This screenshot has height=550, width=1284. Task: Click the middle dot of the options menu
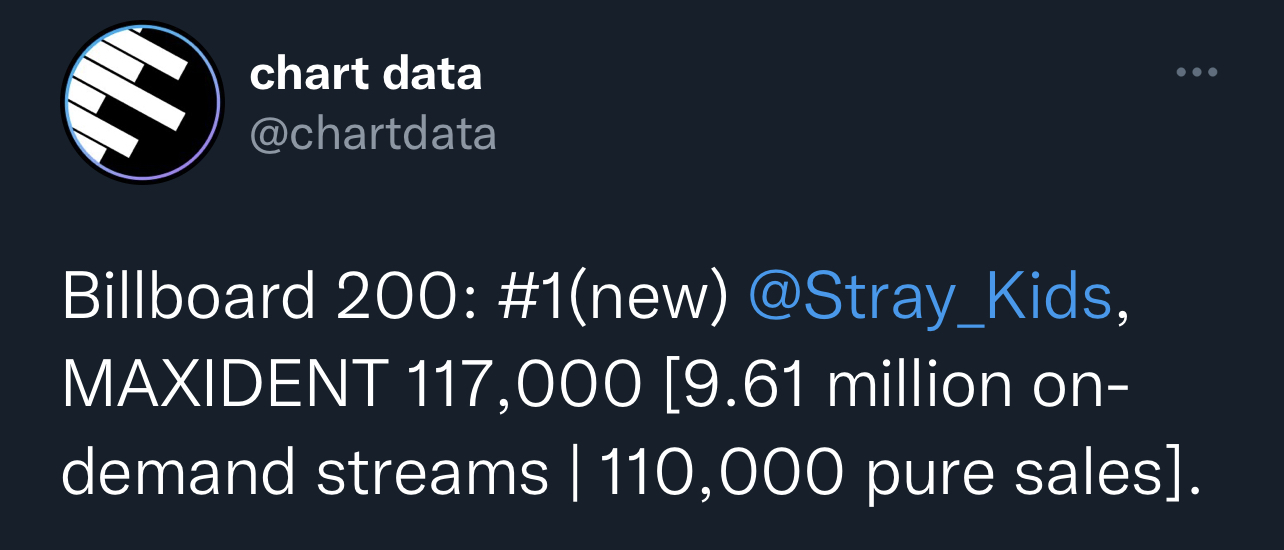click(x=1196, y=72)
